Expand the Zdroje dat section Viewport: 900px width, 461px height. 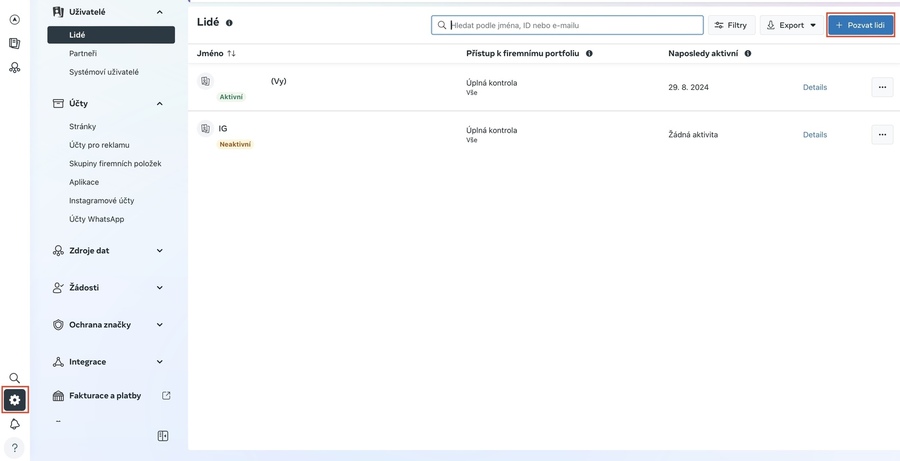[160, 251]
